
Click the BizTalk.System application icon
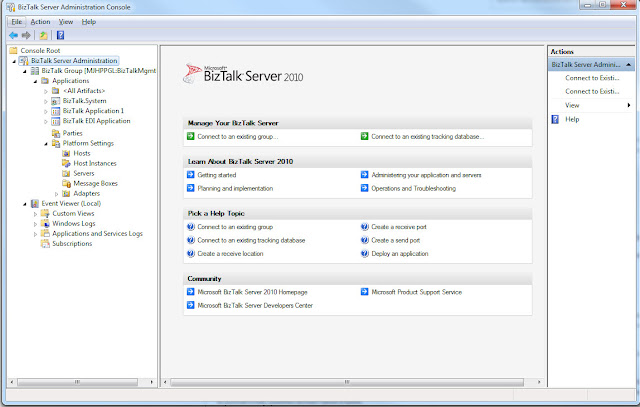click(x=56, y=101)
